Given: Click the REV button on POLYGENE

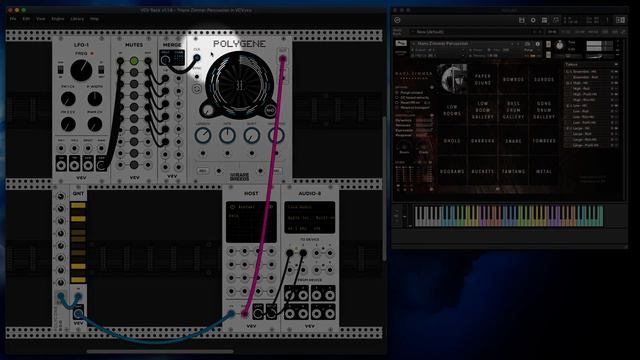Looking at the screenshot, I should (x=202, y=171).
